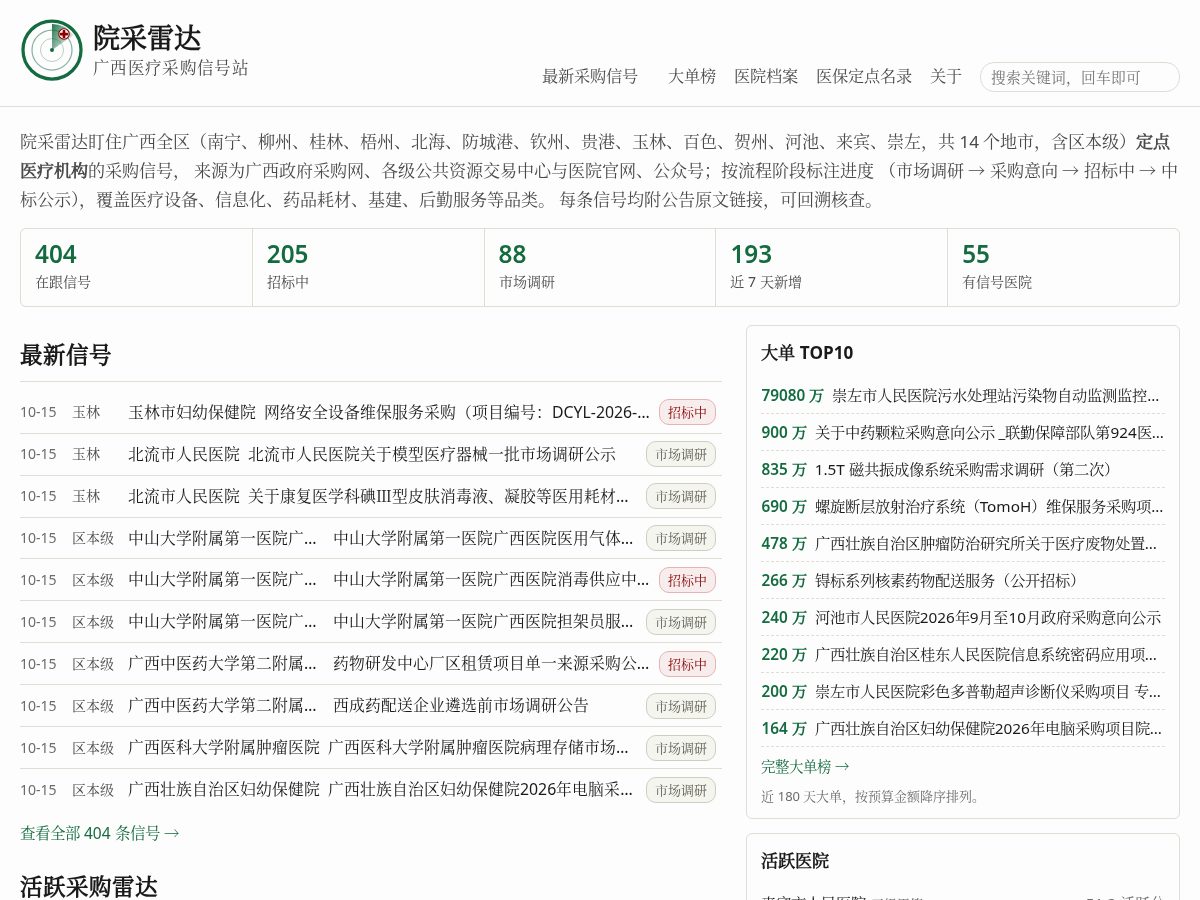Open 中山大学附属第一医院广西医院消毒供应中 signal
The height and width of the screenshot is (900, 1200).
(491, 580)
